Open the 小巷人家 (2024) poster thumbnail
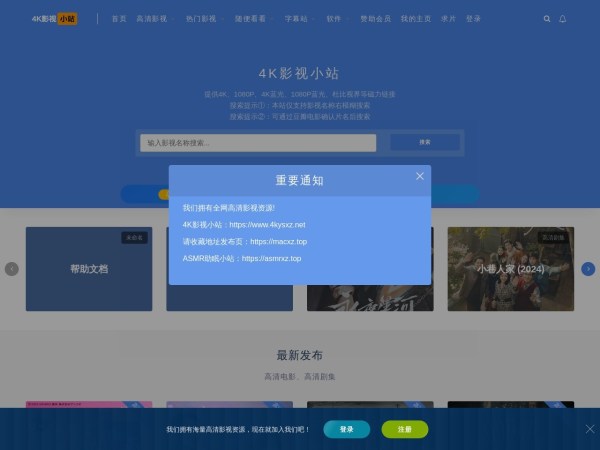Screen dimensions: 600x450 (510, 268)
